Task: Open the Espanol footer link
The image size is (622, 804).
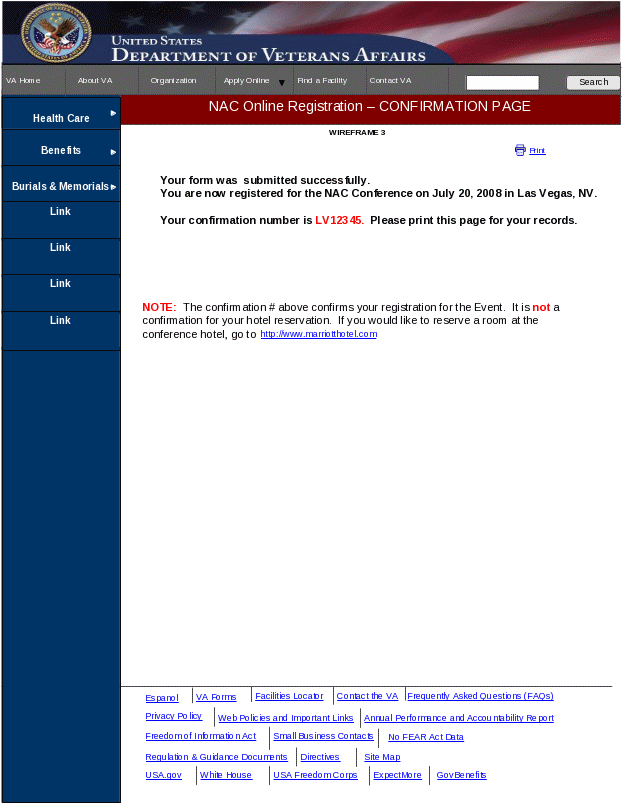Action: tap(162, 698)
